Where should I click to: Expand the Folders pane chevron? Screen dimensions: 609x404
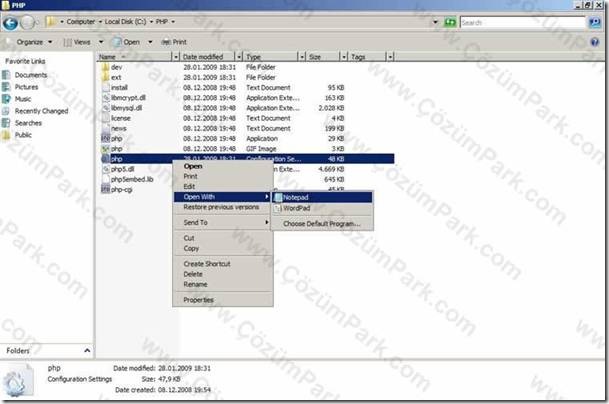point(87,351)
